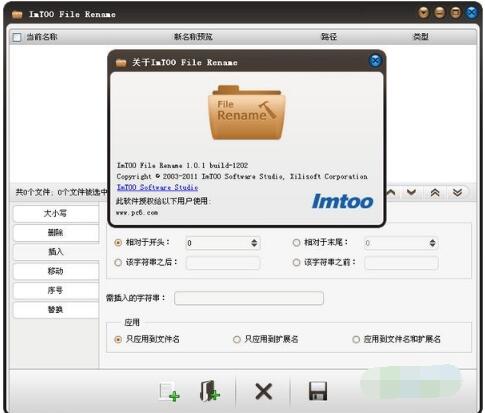This screenshot has width=485, height=413.
Task: Open the 移动 tab
Action: click(x=56, y=271)
